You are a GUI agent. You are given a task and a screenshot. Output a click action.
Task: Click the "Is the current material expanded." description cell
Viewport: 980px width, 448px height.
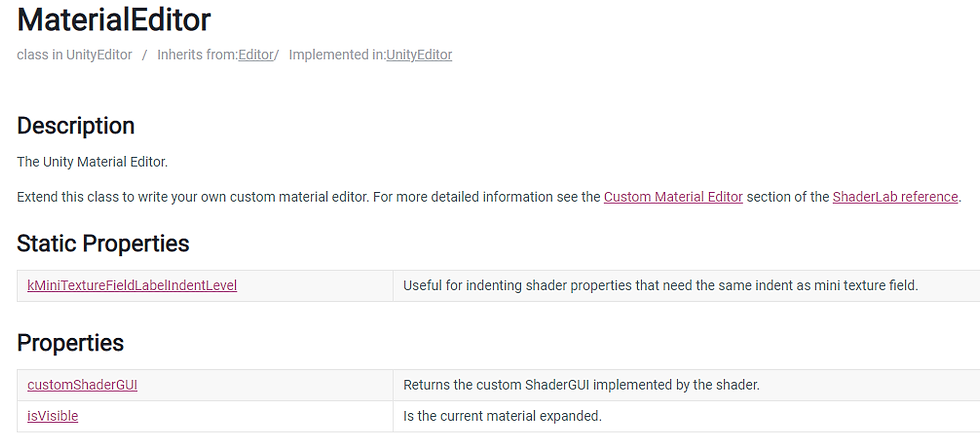[686, 416]
